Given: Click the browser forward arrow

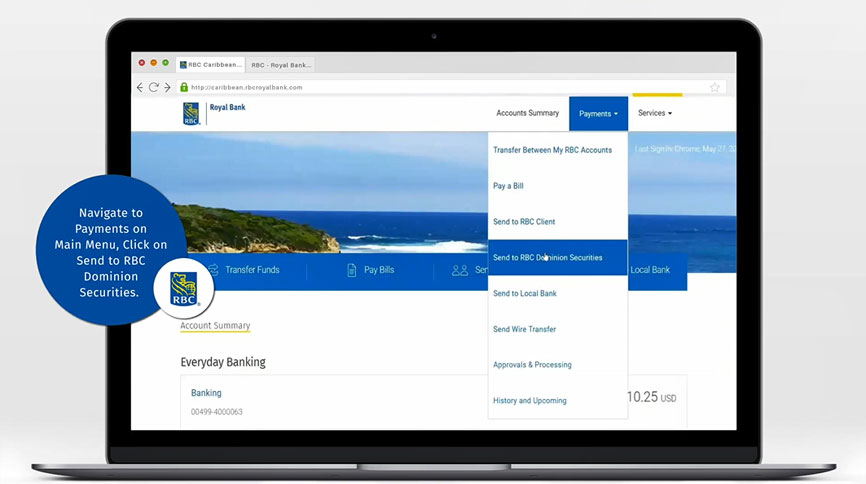Looking at the screenshot, I should pos(167,87).
